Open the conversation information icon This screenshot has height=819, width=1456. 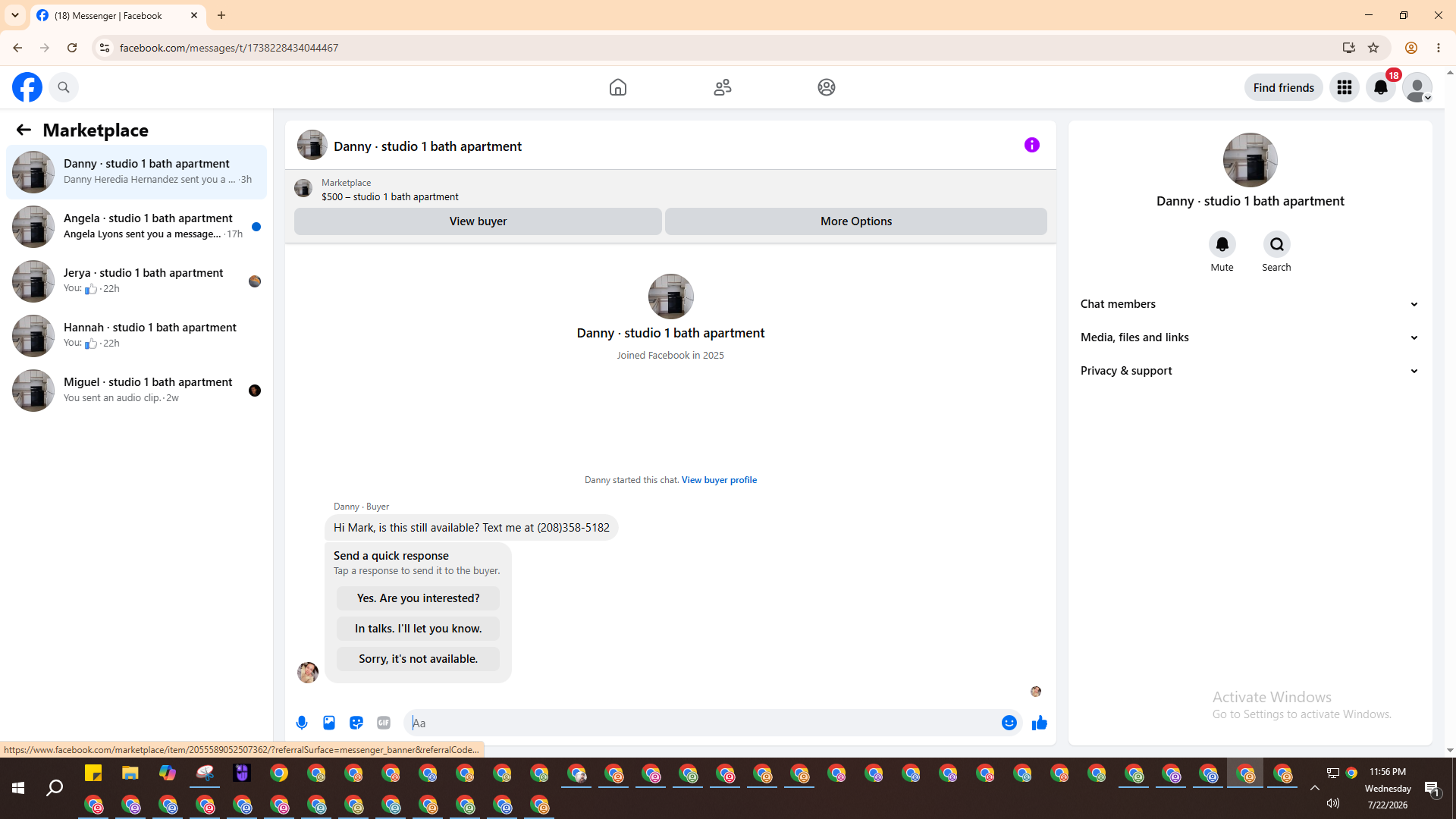[x=1032, y=145]
